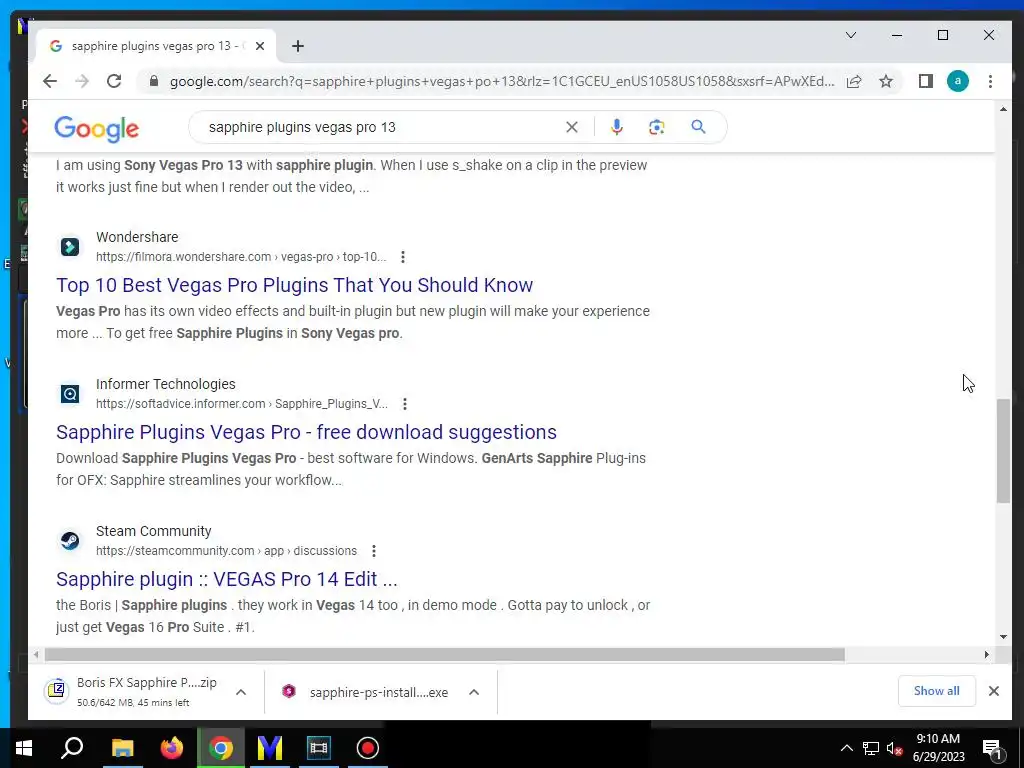
Task: Open taskbar search
Action: coord(72,748)
